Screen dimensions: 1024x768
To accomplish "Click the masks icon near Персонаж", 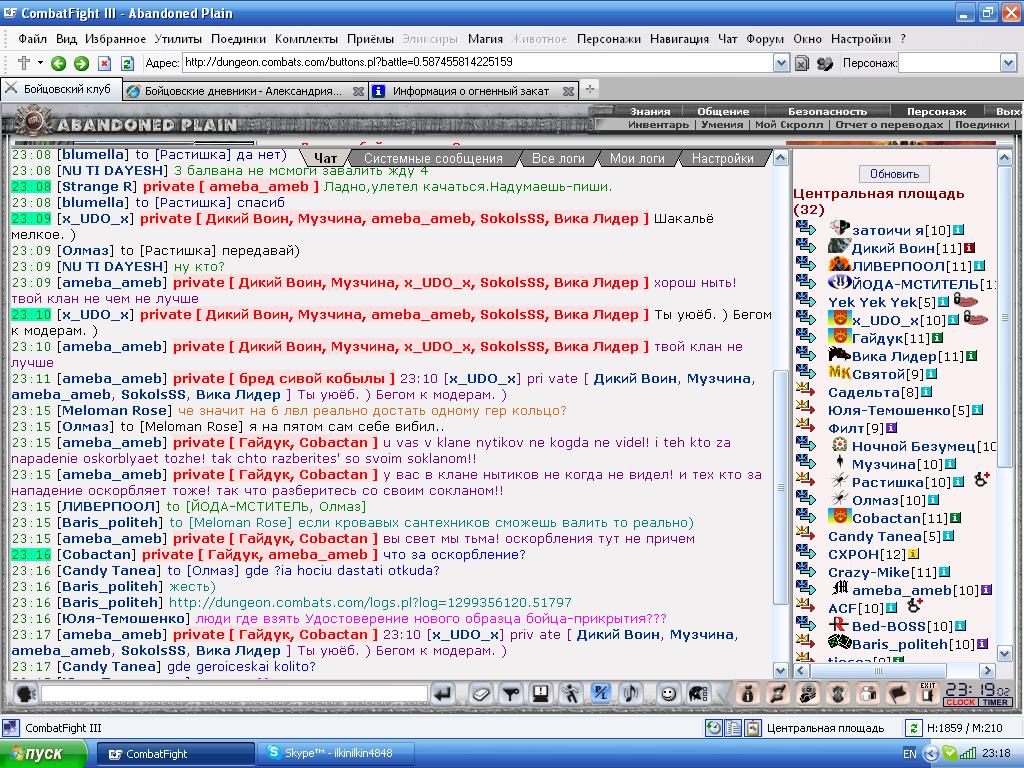I will pos(825,63).
